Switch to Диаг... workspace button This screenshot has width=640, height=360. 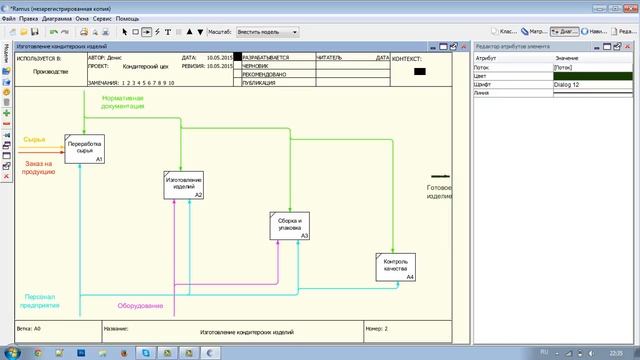tap(564, 31)
